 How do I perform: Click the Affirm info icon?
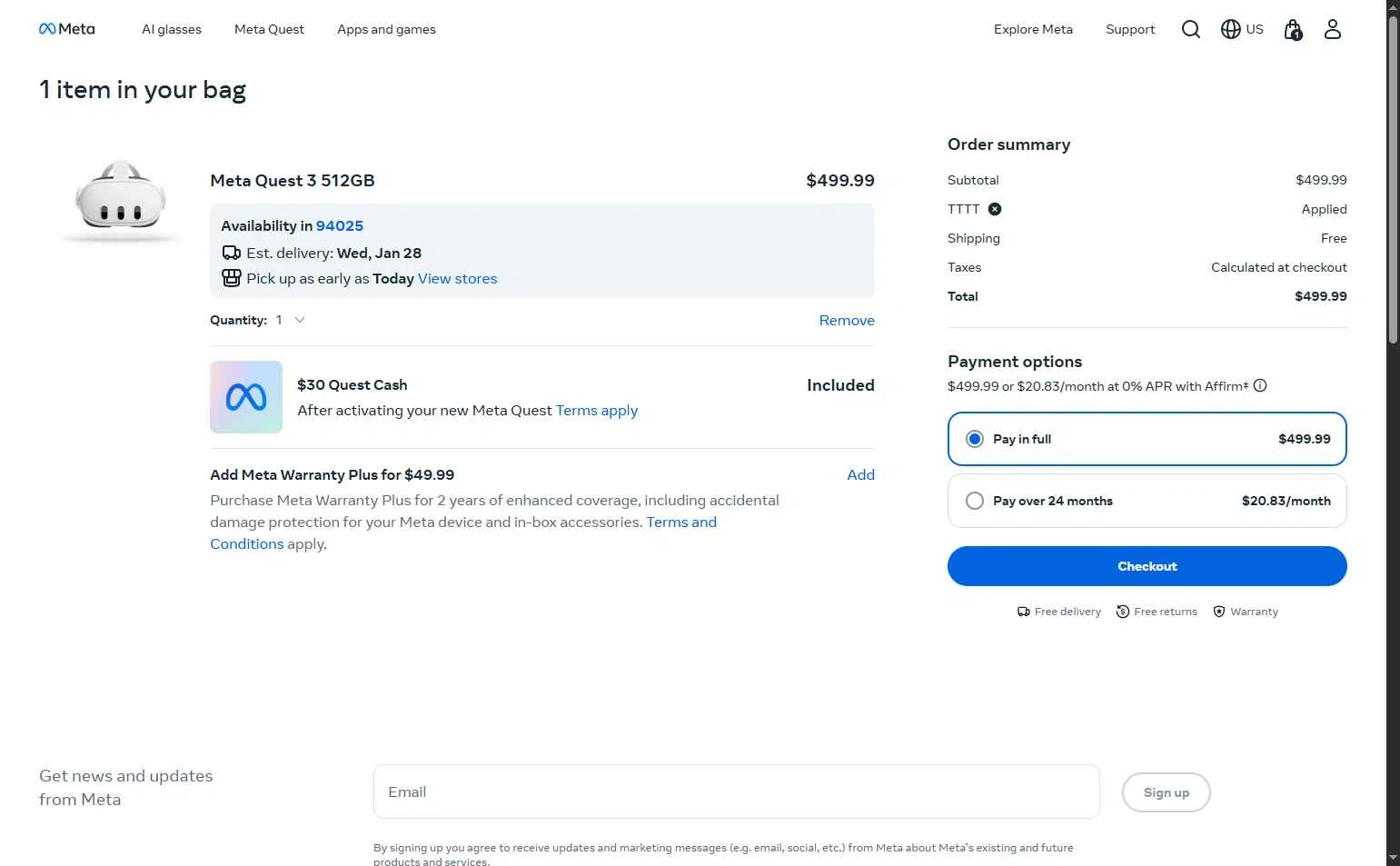[x=1260, y=385]
